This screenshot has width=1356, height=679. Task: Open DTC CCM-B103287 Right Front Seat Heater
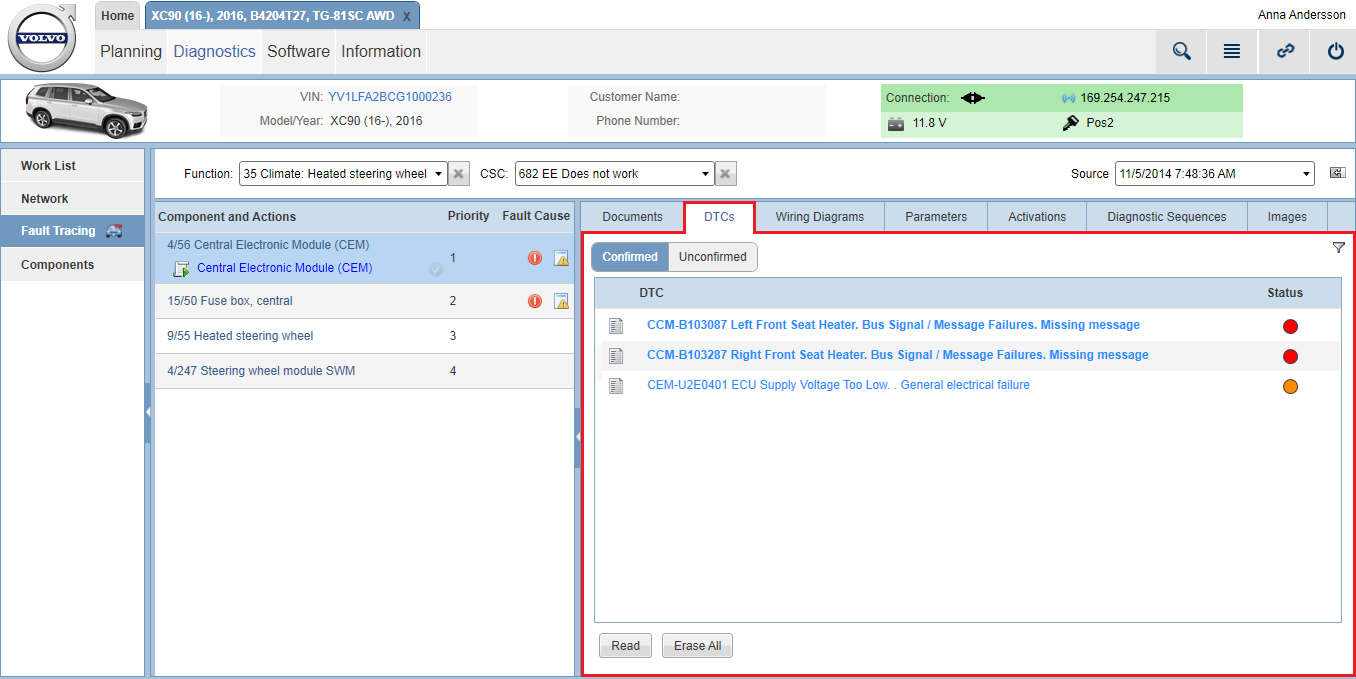(x=898, y=355)
